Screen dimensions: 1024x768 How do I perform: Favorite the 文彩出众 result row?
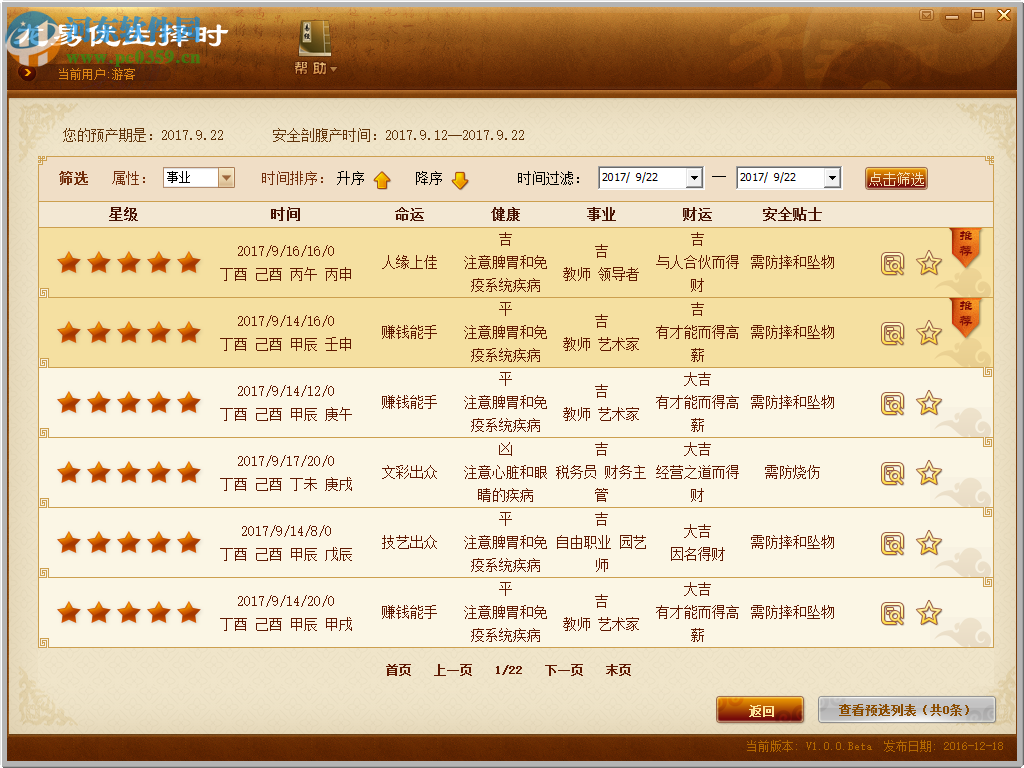(x=929, y=473)
